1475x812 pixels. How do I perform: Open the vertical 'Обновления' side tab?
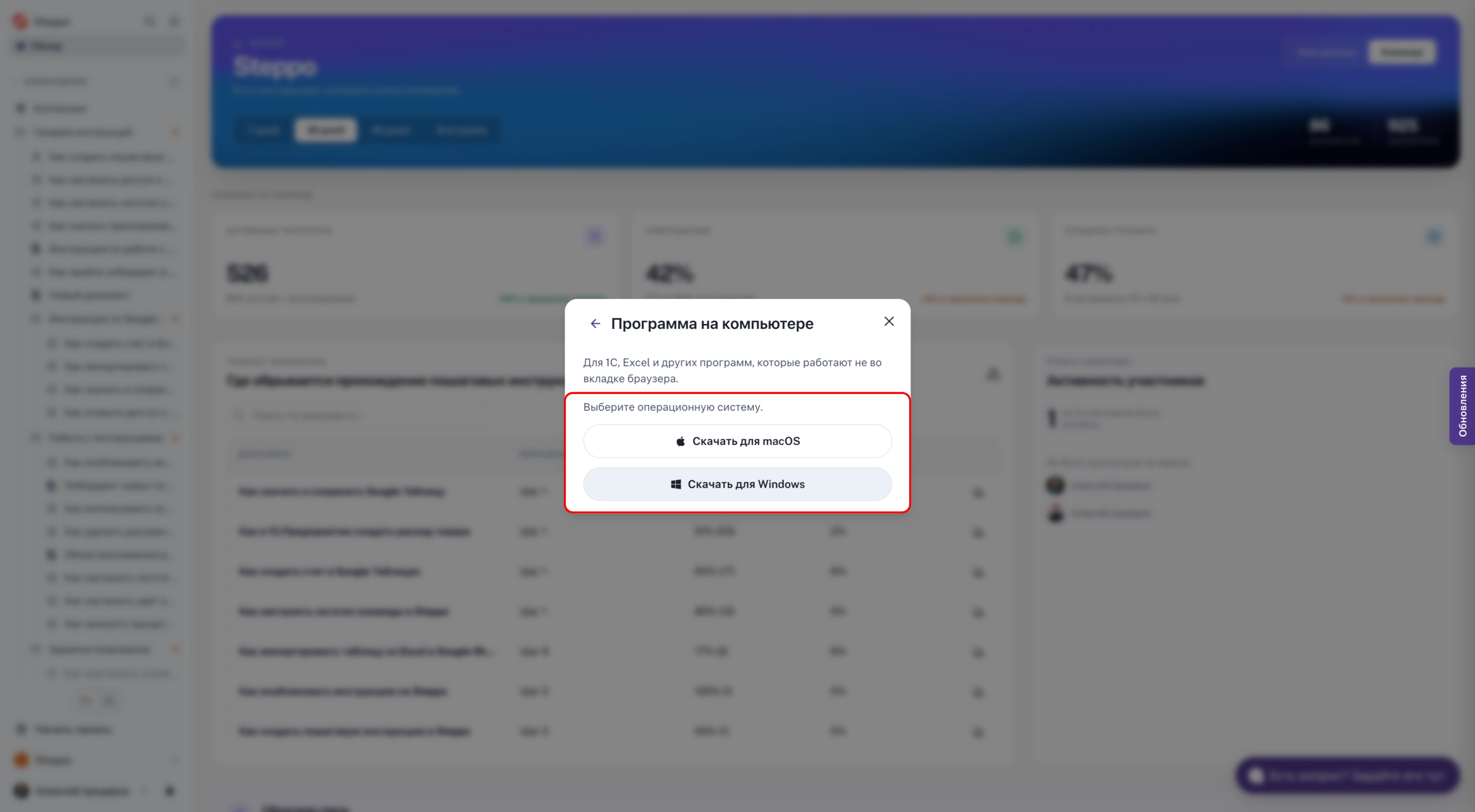pos(1462,406)
